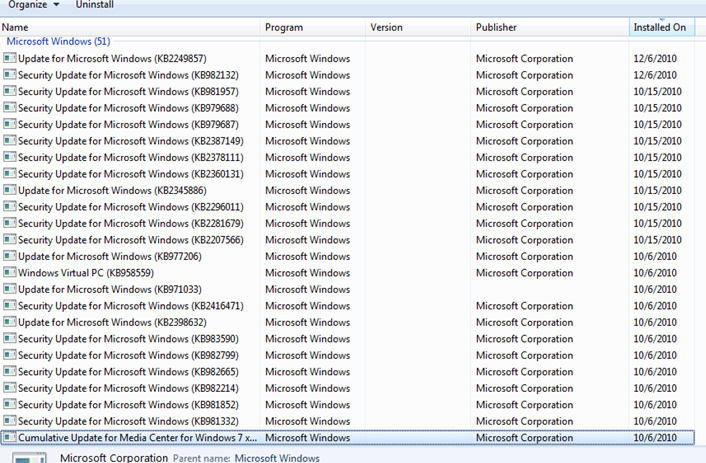Select Security Update (KB981332) name text
Image resolution: width=706 pixels, height=463 pixels.
[x=128, y=421]
